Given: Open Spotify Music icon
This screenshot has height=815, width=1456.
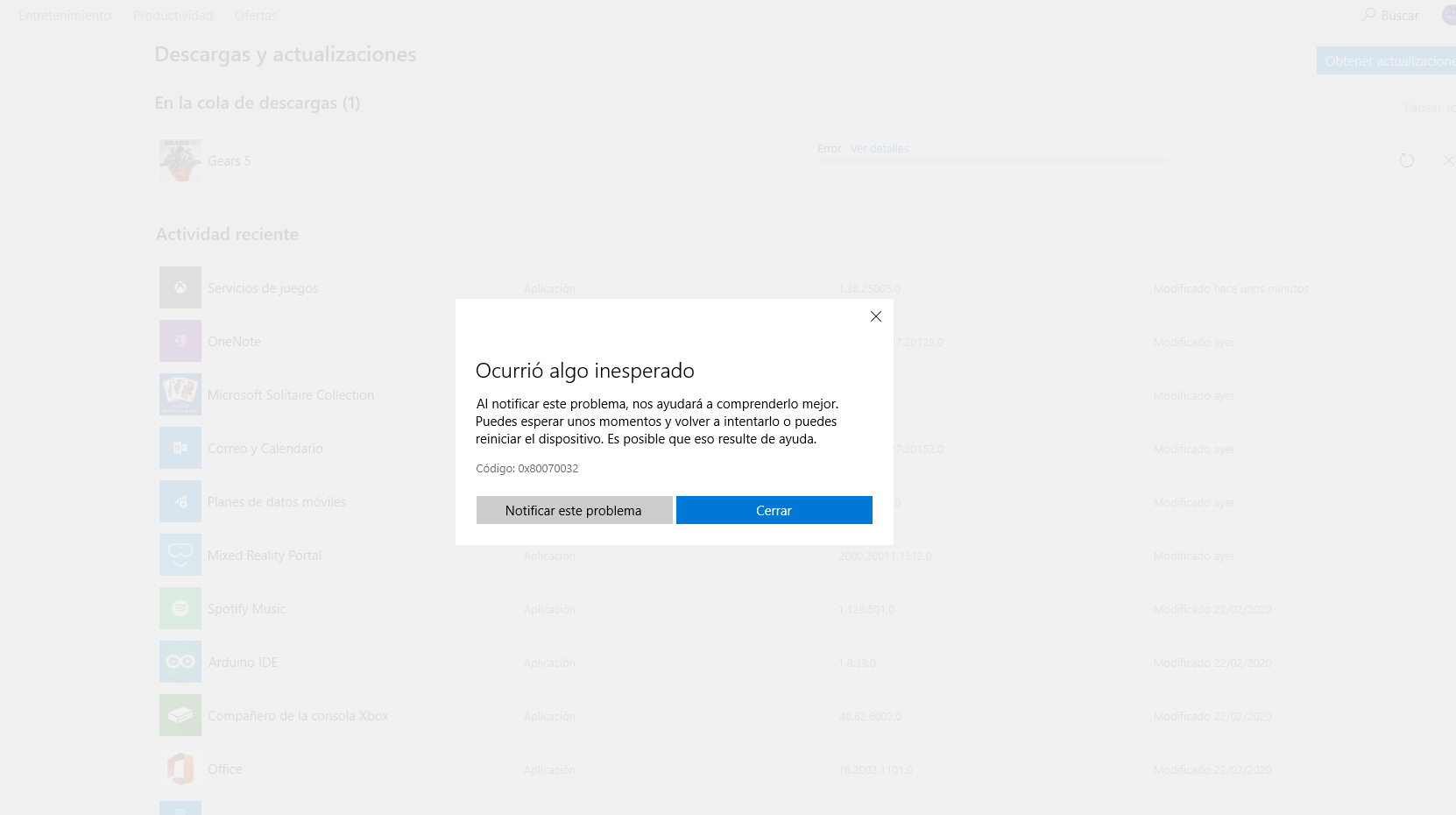Looking at the screenshot, I should [x=180, y=608].
